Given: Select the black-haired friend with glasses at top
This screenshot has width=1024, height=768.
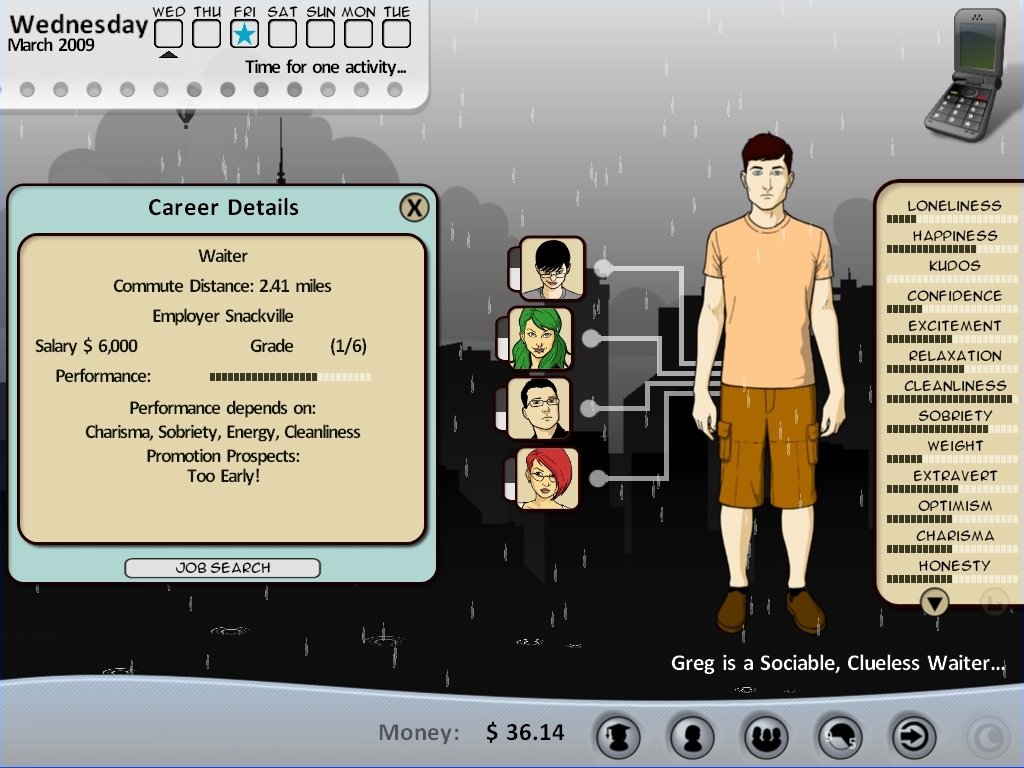Looking at the screenshot, I should pyautogui.click(x=552, y=268).
